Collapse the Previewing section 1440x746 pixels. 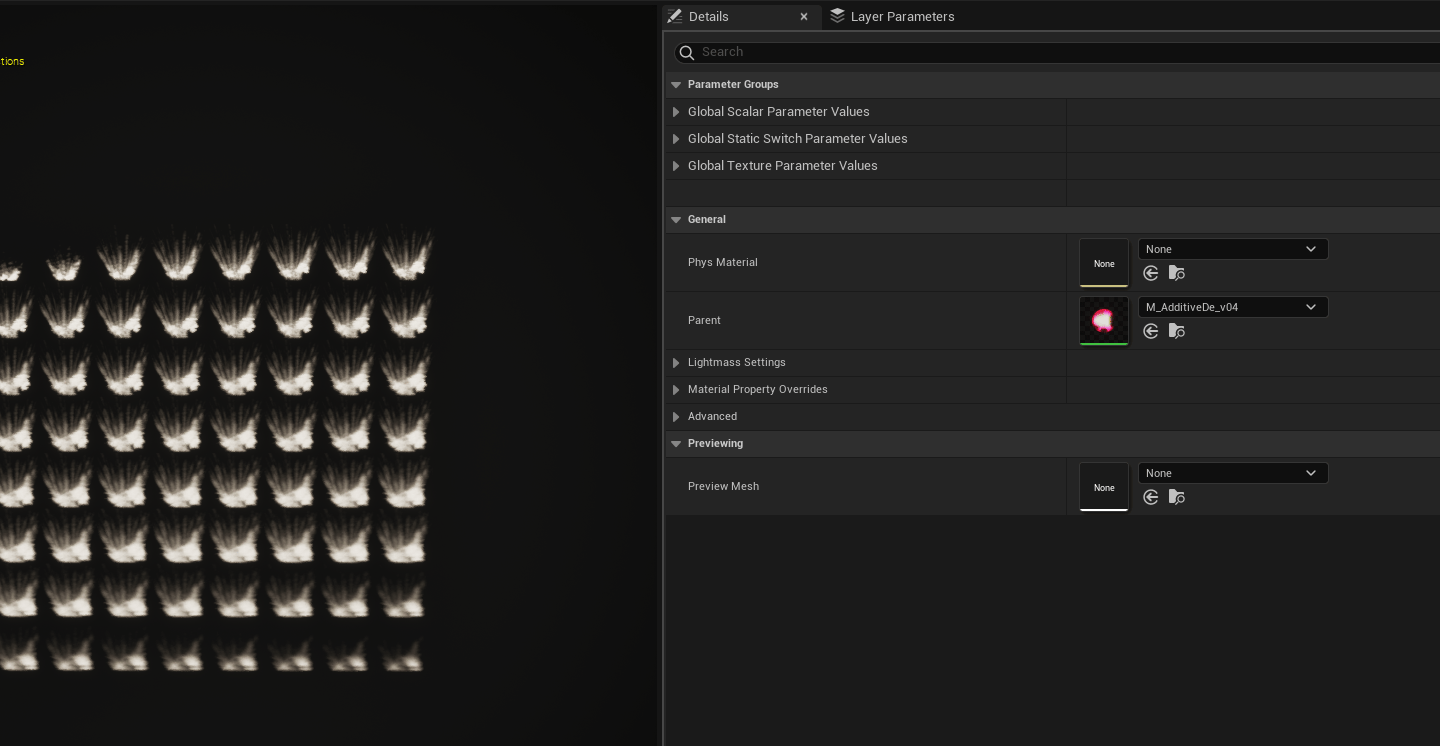676,444
